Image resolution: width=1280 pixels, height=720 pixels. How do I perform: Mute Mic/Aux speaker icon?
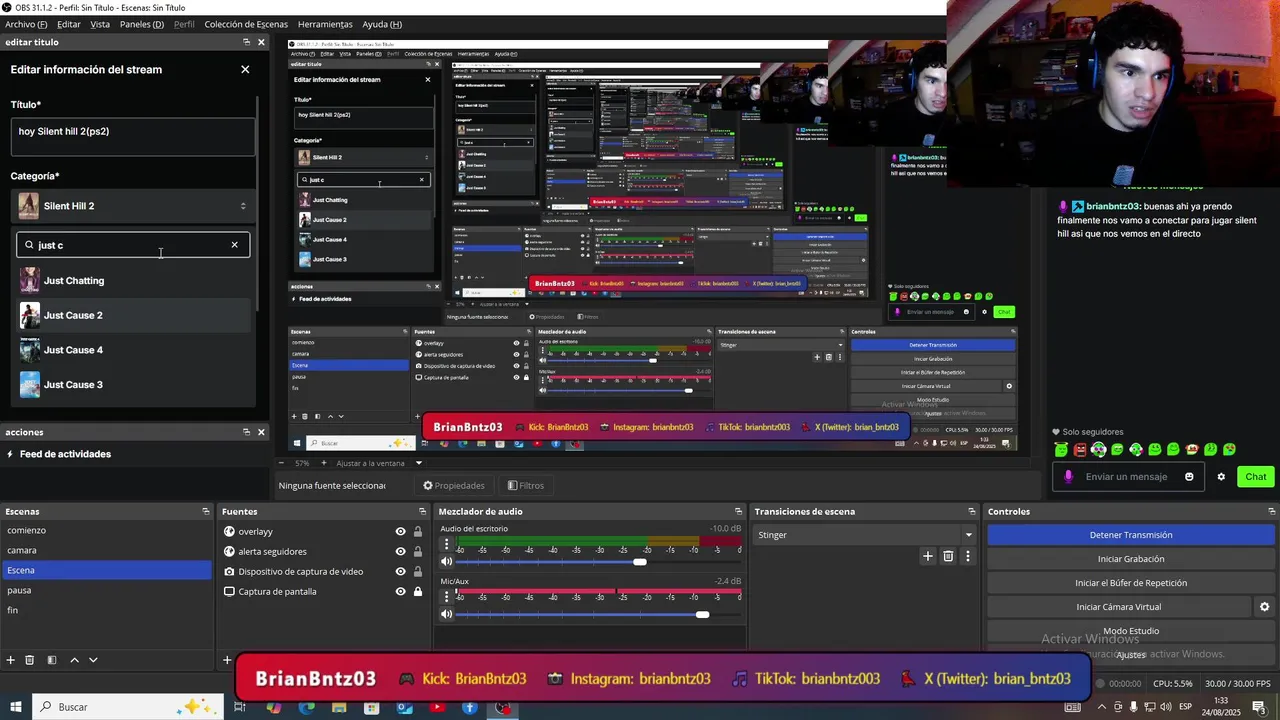(447, 615)
